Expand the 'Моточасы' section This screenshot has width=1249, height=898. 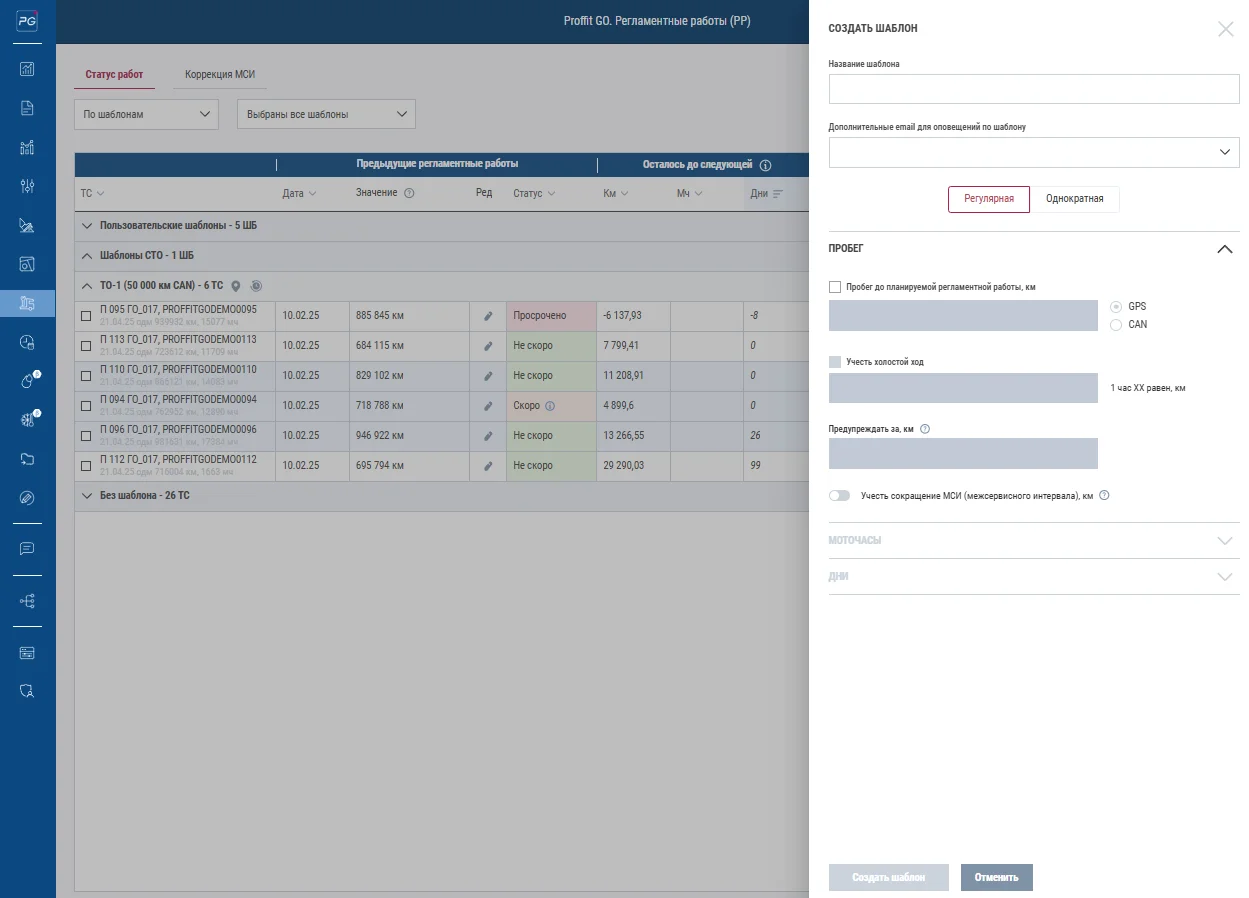tap(1033, 541)
